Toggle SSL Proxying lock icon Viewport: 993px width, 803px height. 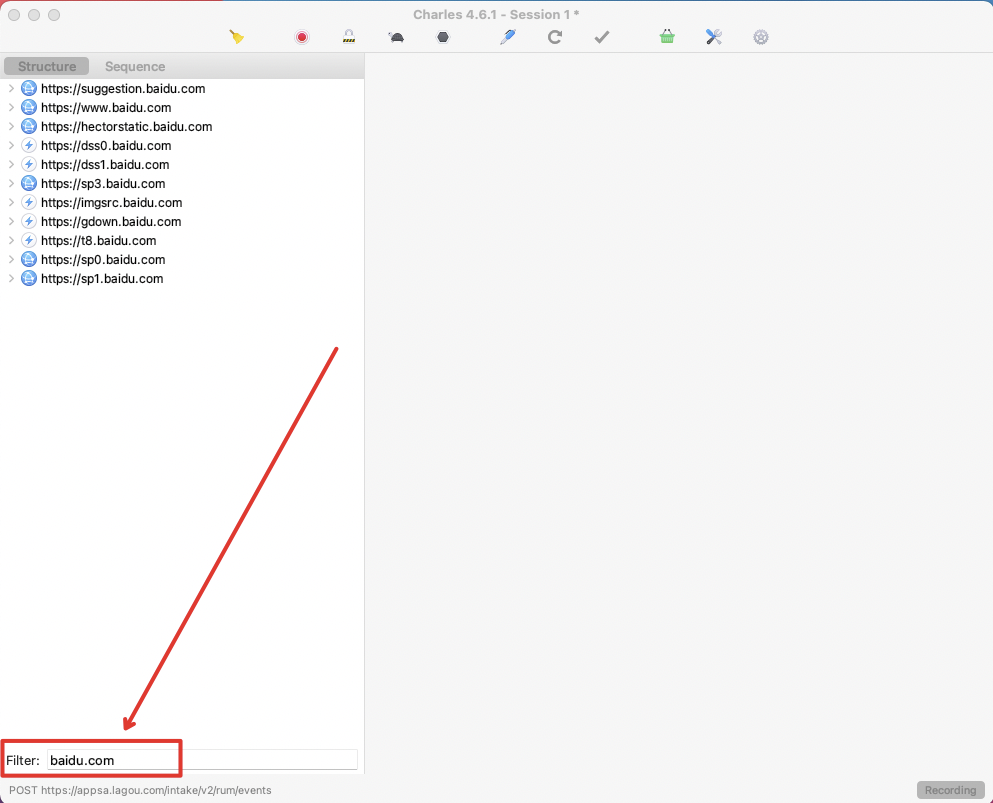point(349,37)
